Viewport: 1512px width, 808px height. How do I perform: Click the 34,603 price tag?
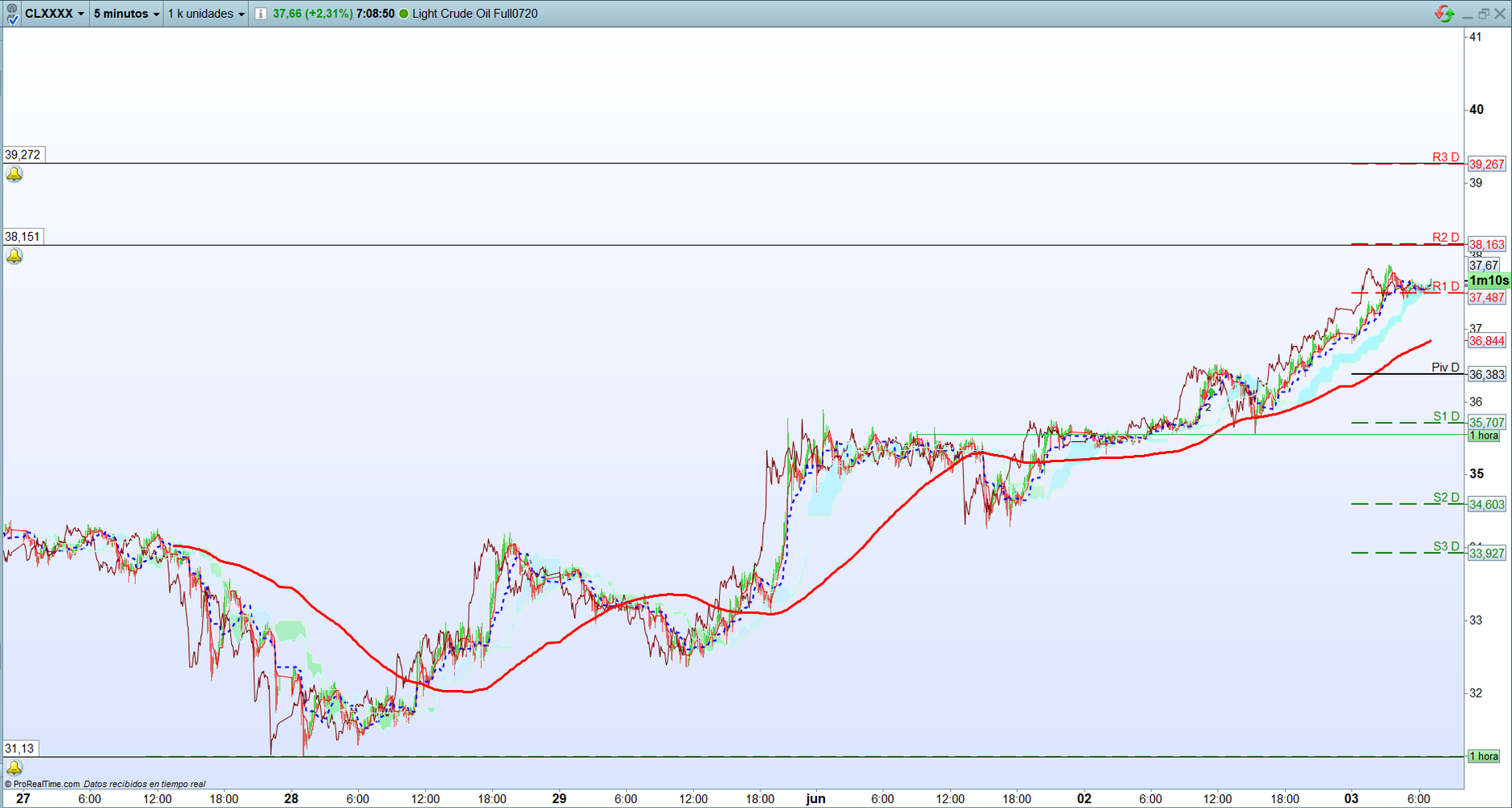[1487, 504]
